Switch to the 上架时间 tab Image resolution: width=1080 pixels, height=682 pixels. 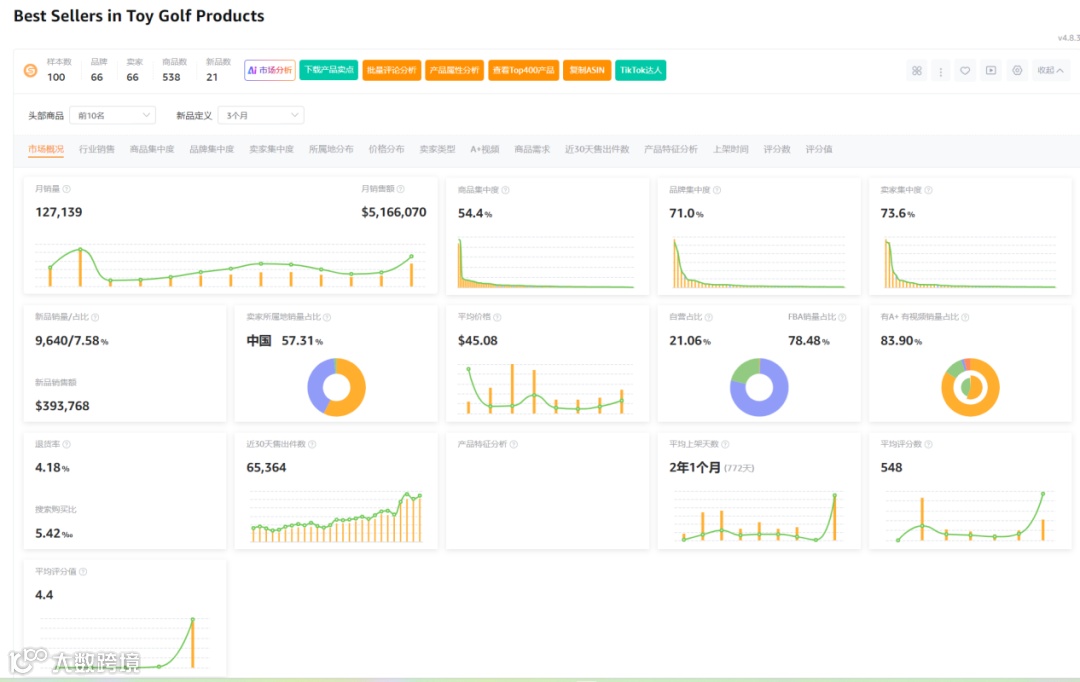click(x=731, y=149)
